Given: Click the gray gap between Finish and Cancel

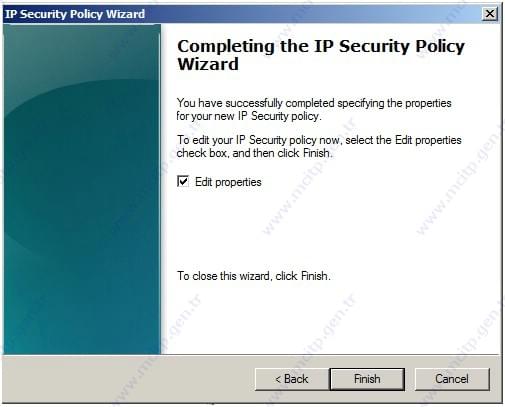Looking at the screenshot, I should point(410,379).
